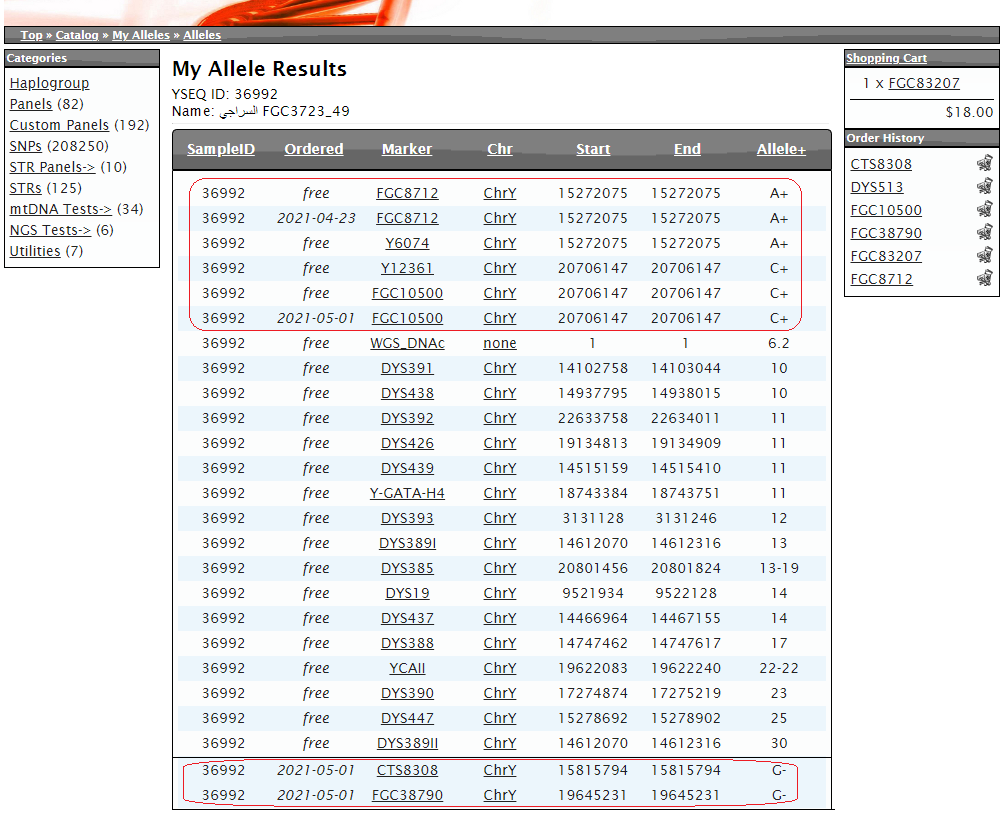Open the Haplogroup category
The image size is (1006, 820).
click(49, 83)
